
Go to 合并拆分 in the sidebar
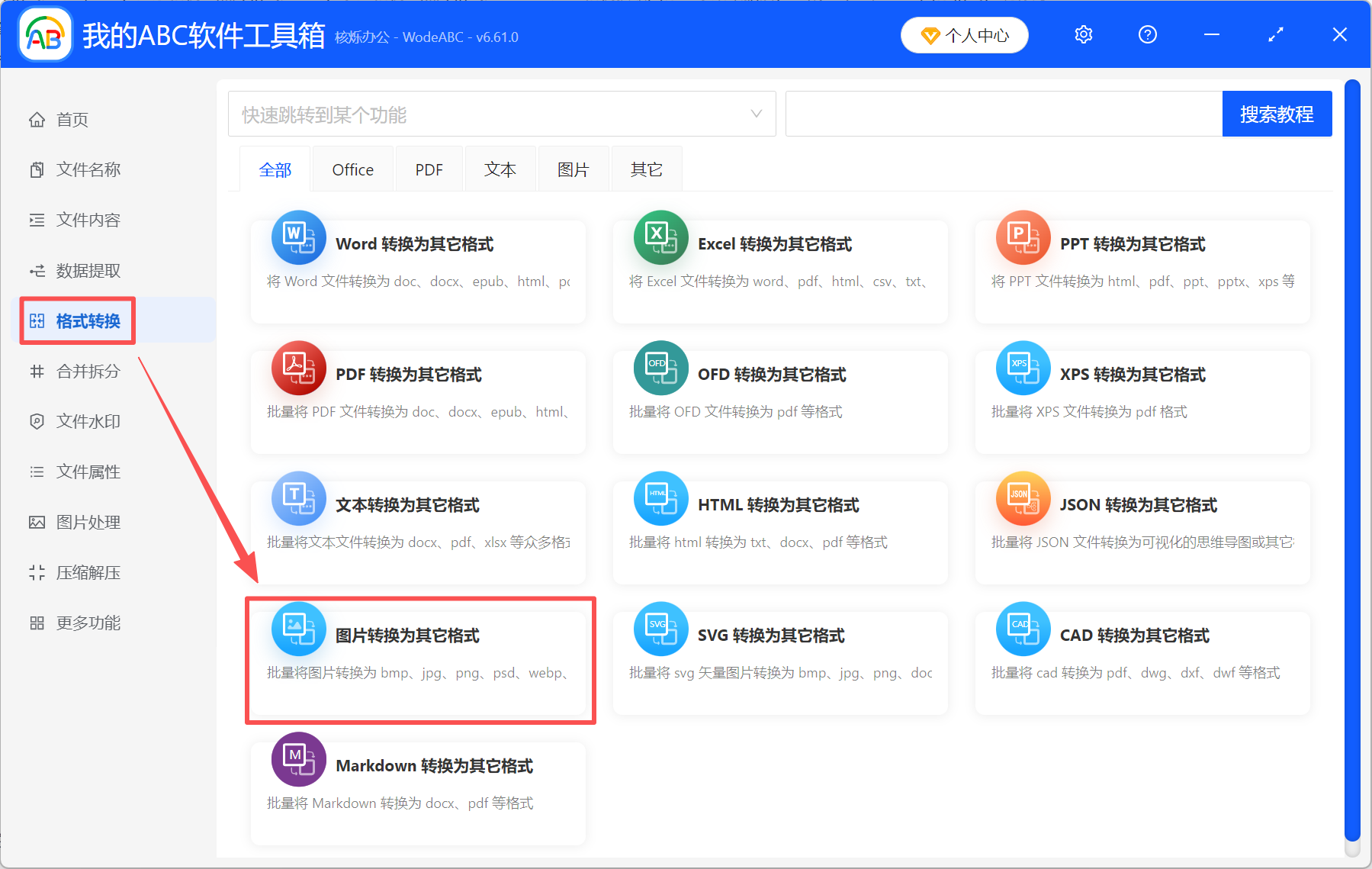[x=88, y=372]
